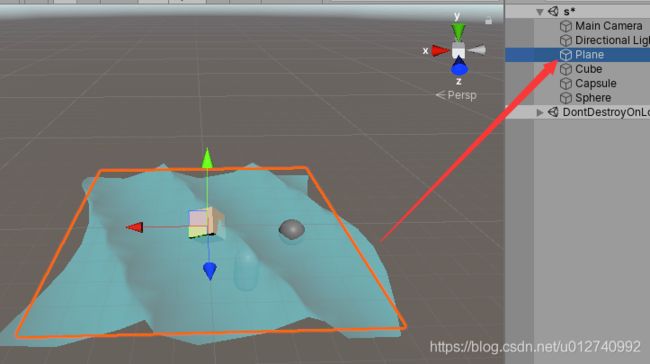
Task: Click the green Y-axis cone on orientation gizmo
Action: coord(458,32)
